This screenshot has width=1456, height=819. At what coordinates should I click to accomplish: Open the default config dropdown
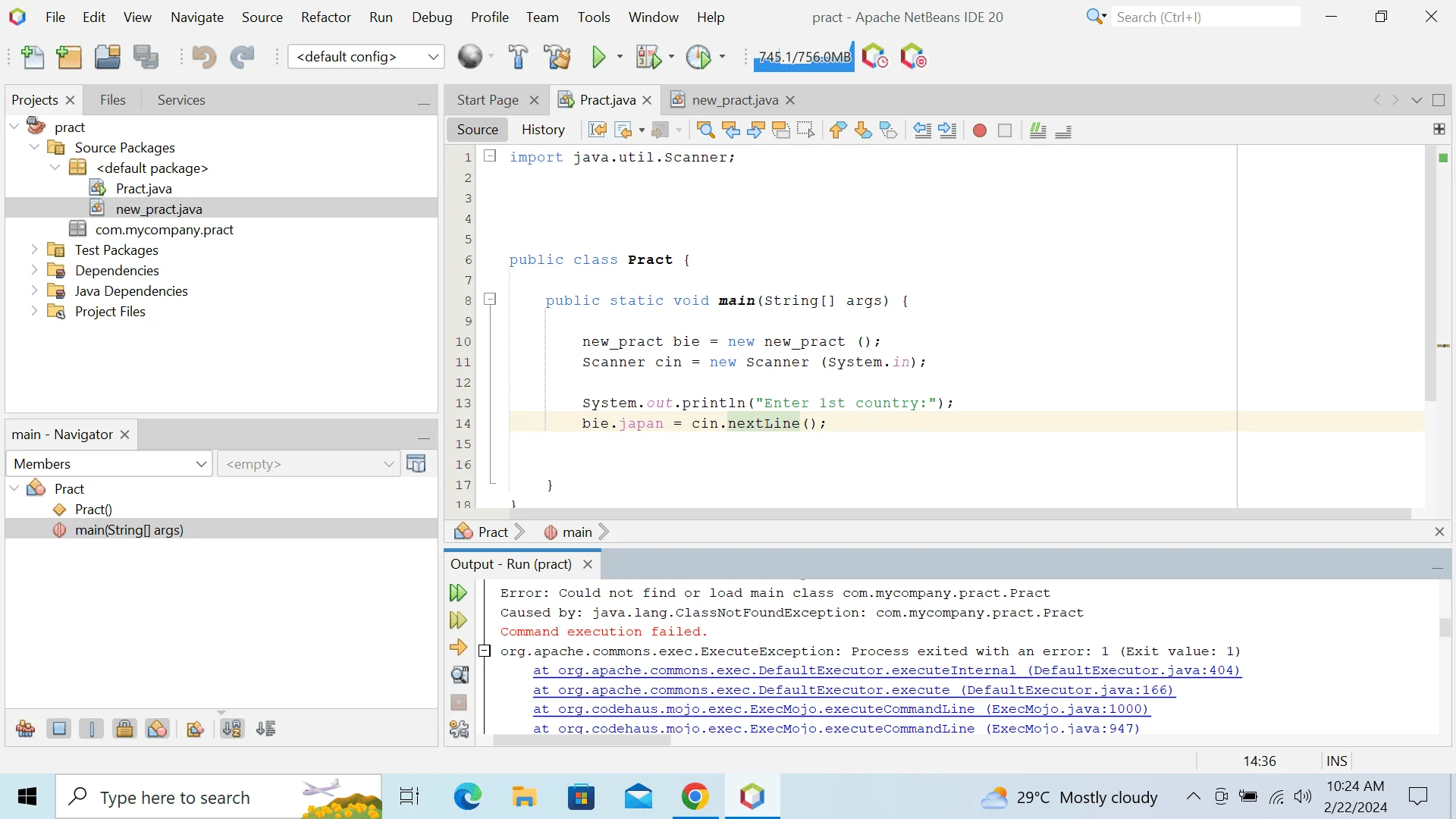[x=366, y=57]
